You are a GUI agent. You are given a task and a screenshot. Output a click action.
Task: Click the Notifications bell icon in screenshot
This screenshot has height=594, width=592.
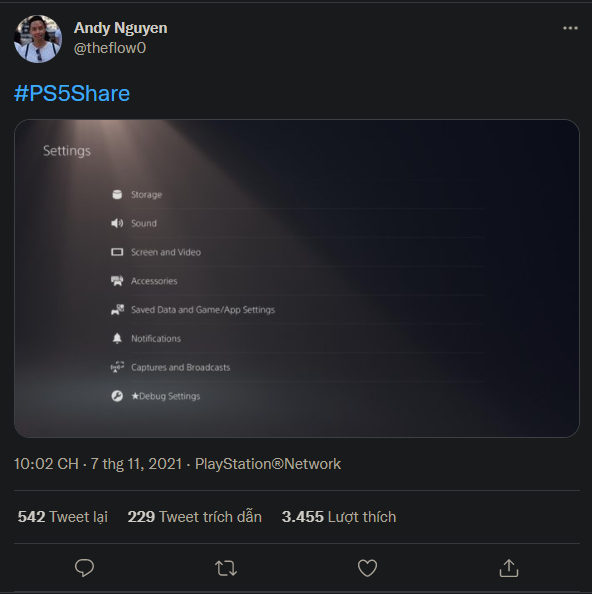click(x=117, y=338)
